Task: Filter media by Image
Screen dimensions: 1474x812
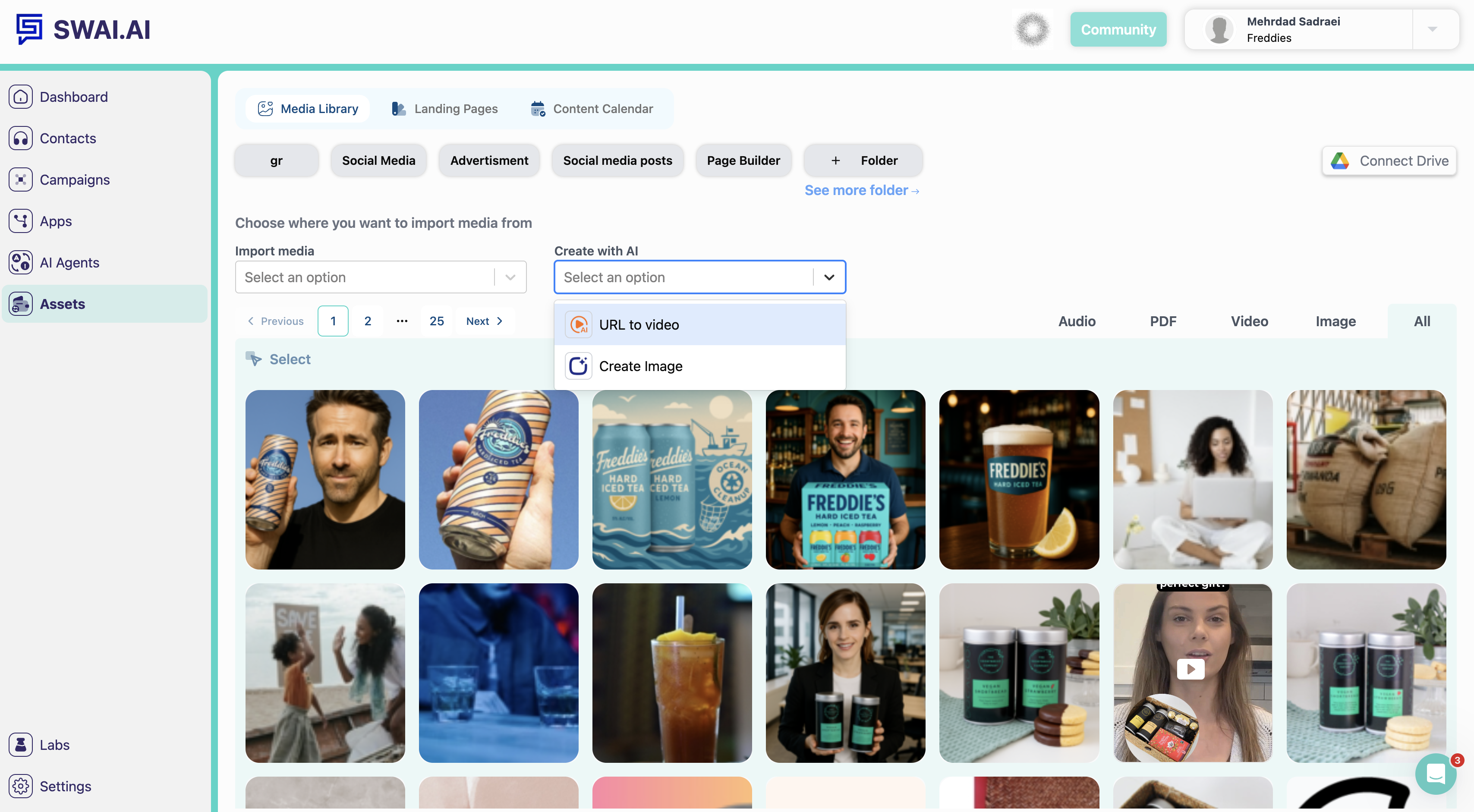Action: pos(1335,321)
